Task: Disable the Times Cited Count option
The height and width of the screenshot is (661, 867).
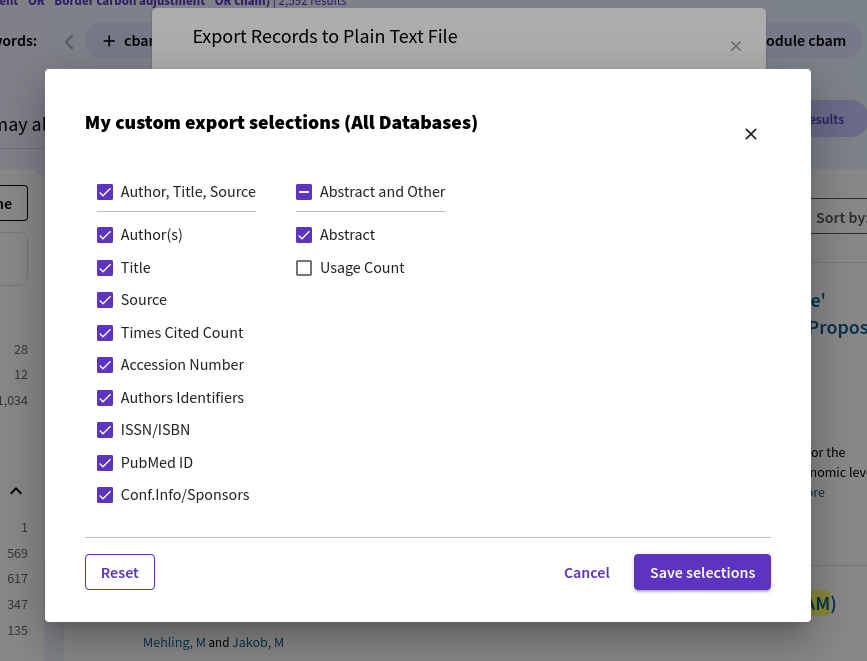Action: pos(105,333)
